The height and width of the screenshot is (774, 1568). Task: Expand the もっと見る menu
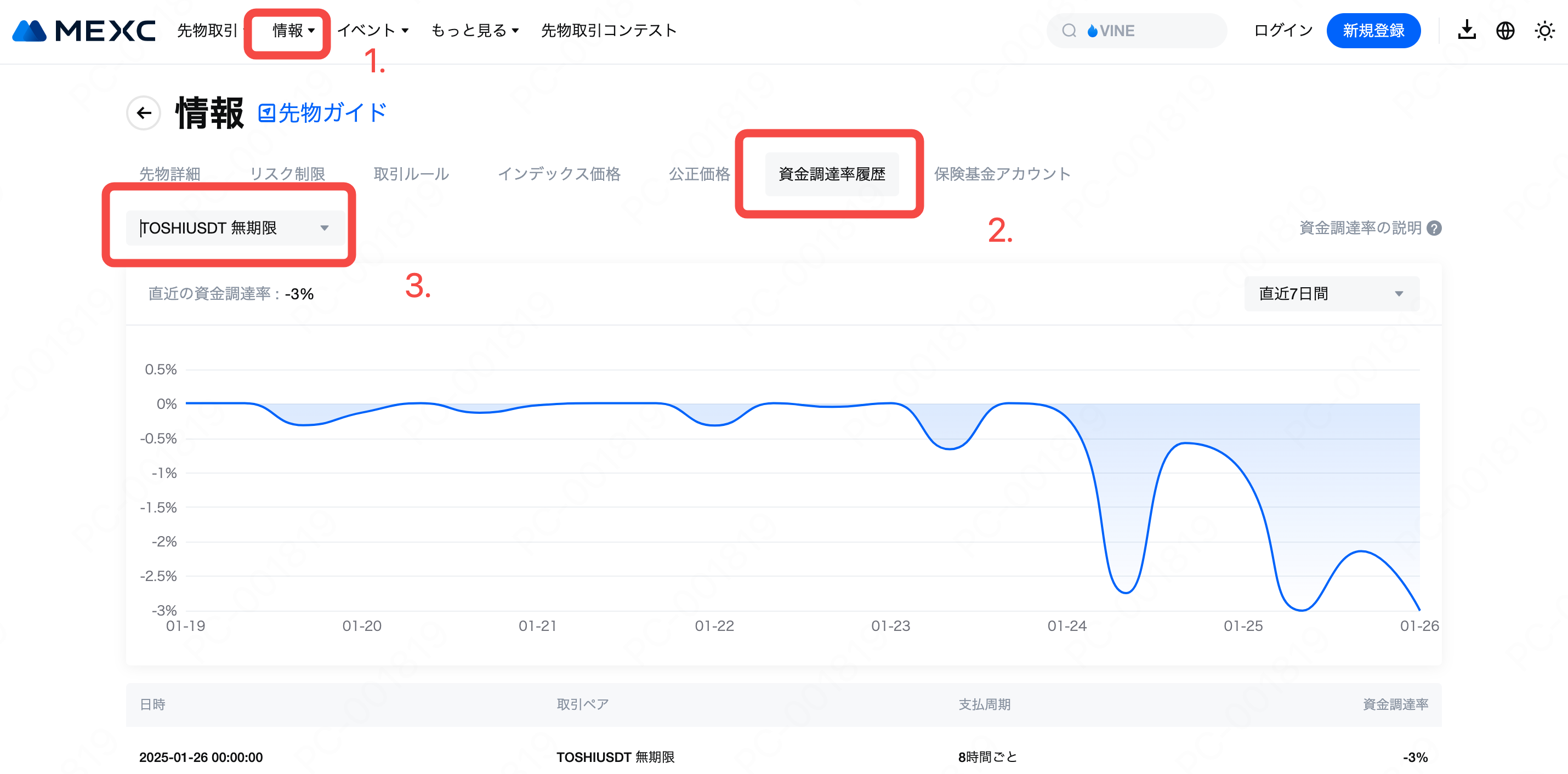coord(474,31)
